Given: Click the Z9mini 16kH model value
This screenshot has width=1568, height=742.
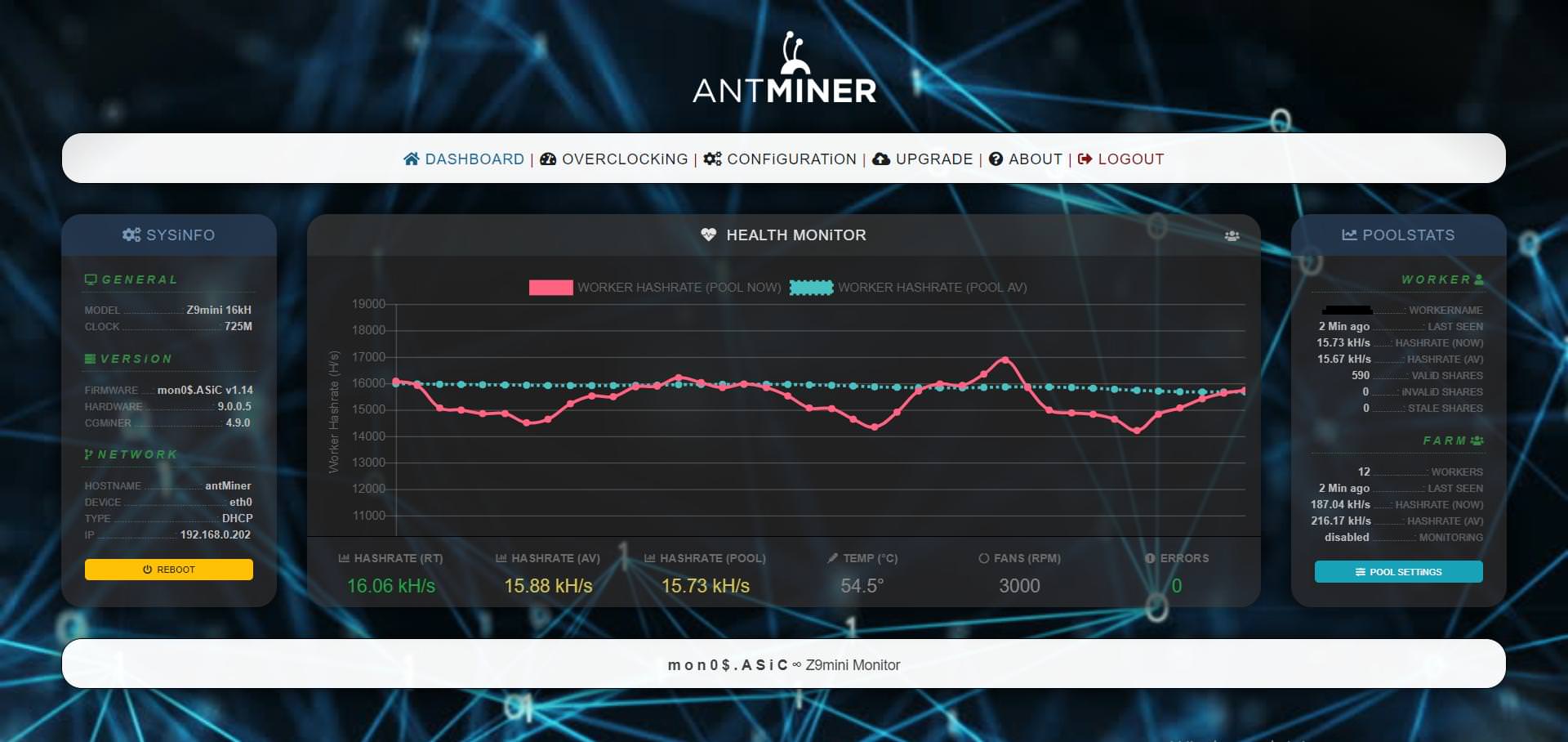Looking at the screenshot, I should 219,310.
